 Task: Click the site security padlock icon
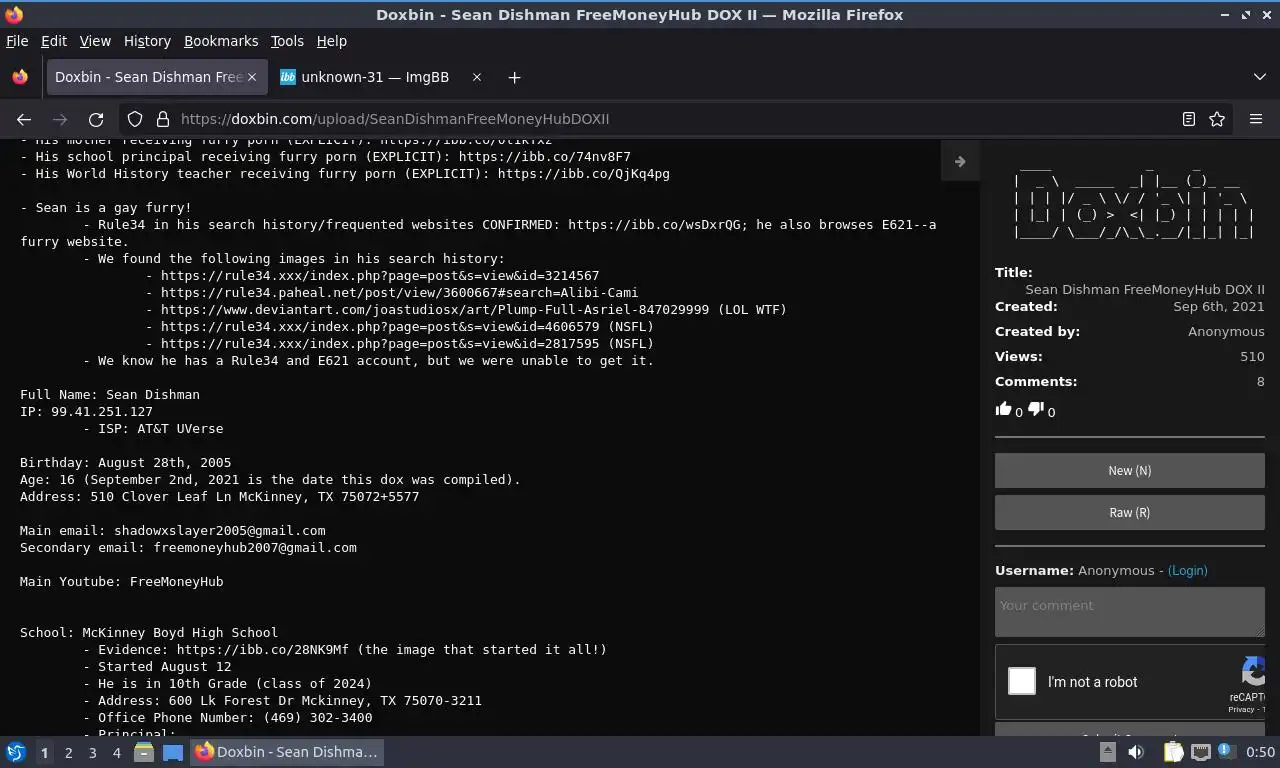(162, 119)
